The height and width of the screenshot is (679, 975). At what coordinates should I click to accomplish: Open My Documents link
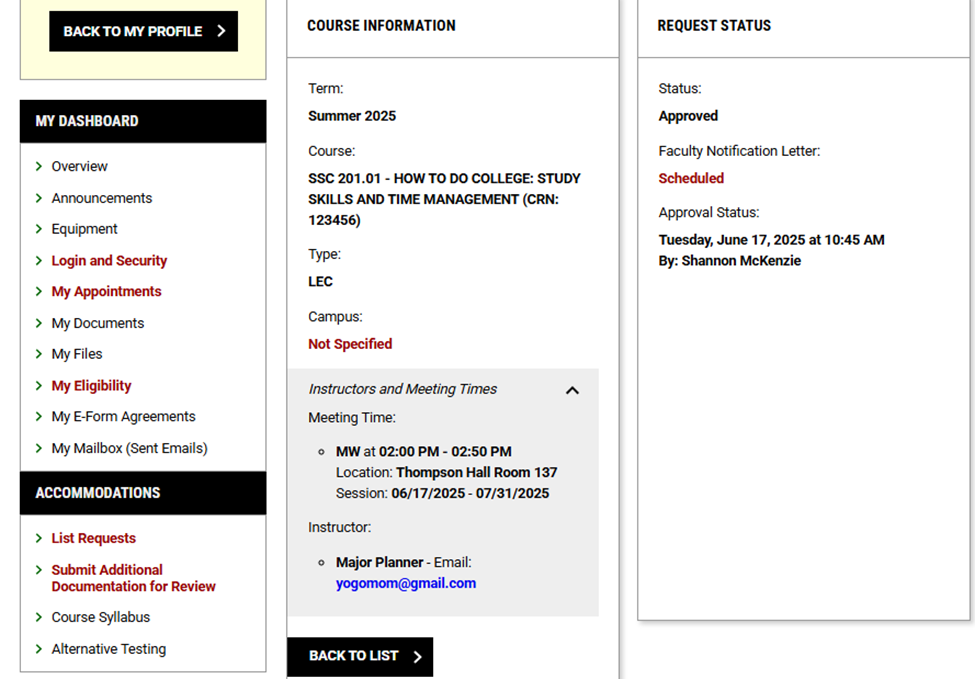97,323
